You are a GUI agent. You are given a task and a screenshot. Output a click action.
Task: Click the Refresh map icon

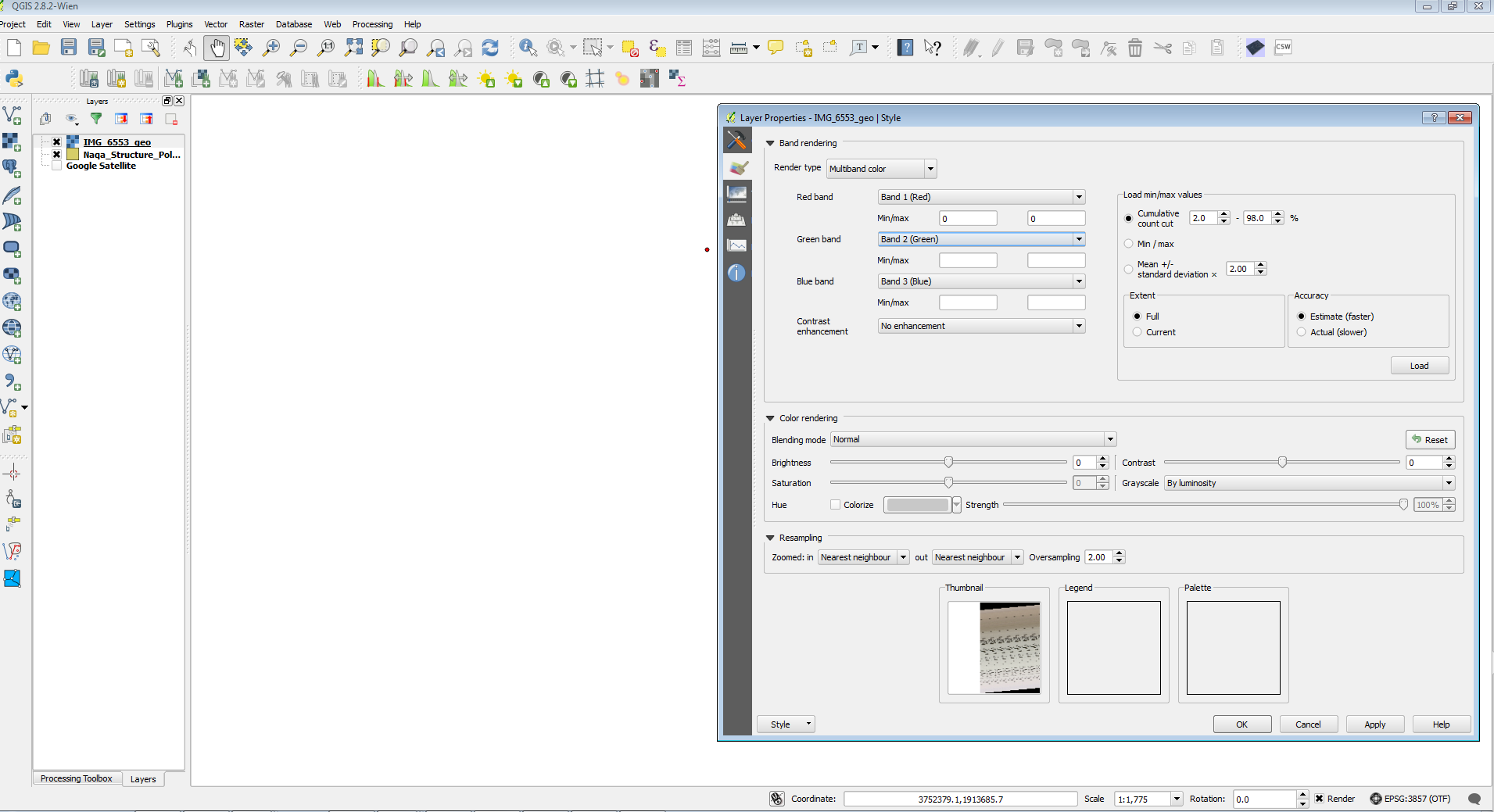tap(490, 48)
